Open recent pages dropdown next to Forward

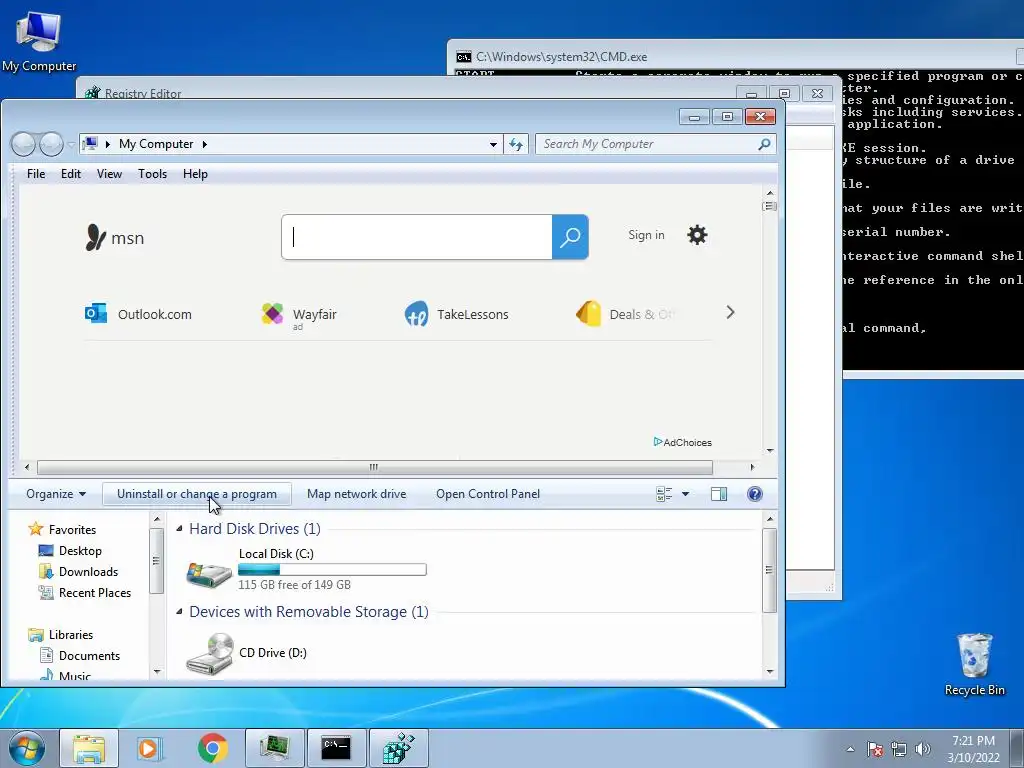(x=71, y=144)
